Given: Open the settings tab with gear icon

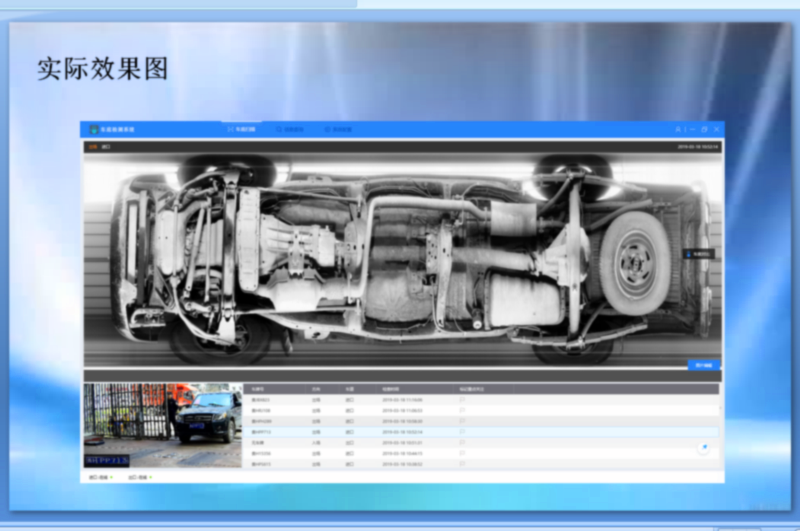Looking at the screenshot, I should (338, 130).
